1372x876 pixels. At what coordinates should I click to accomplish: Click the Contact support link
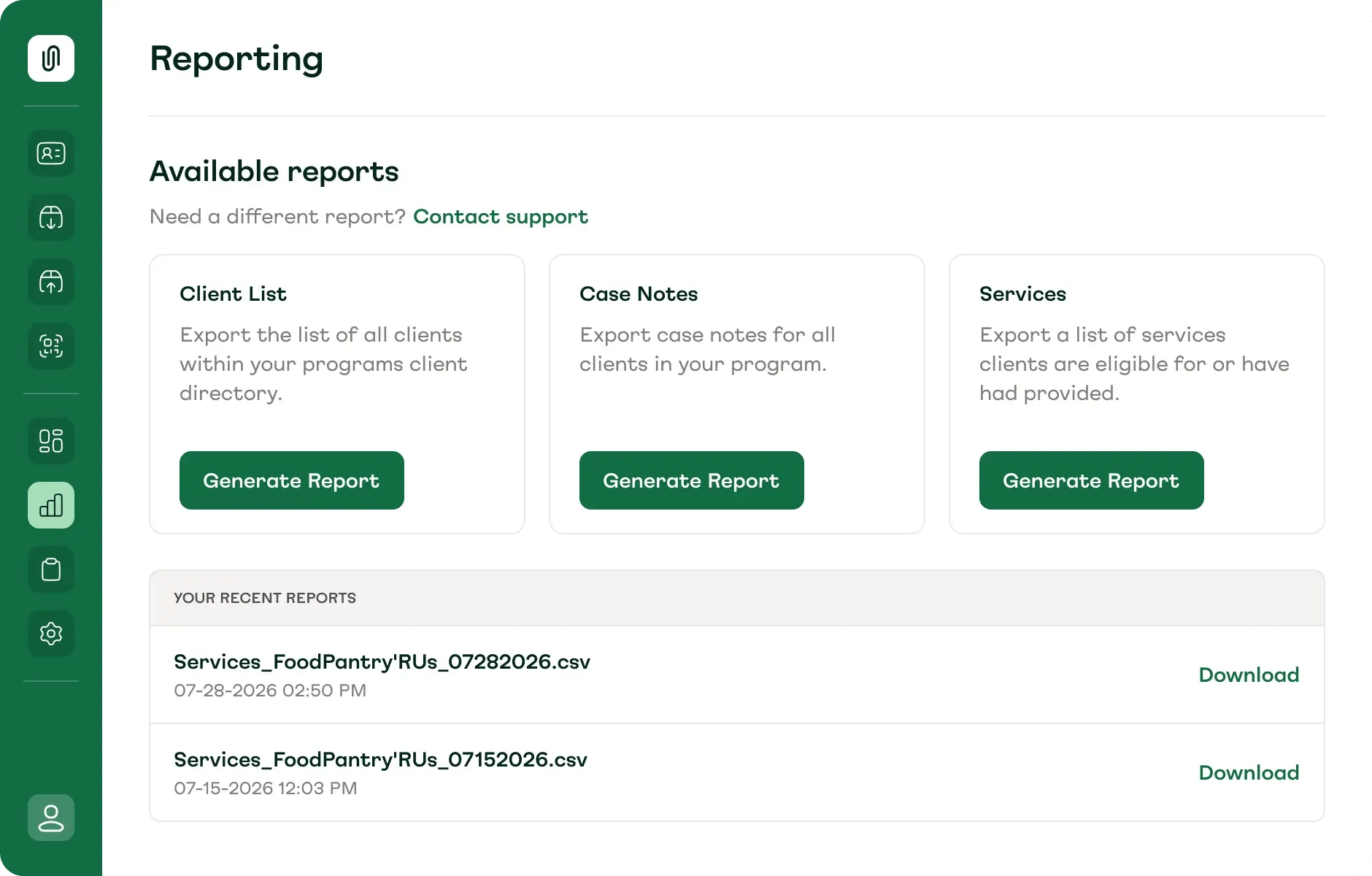pyautogui.click(x=501, y=217)
